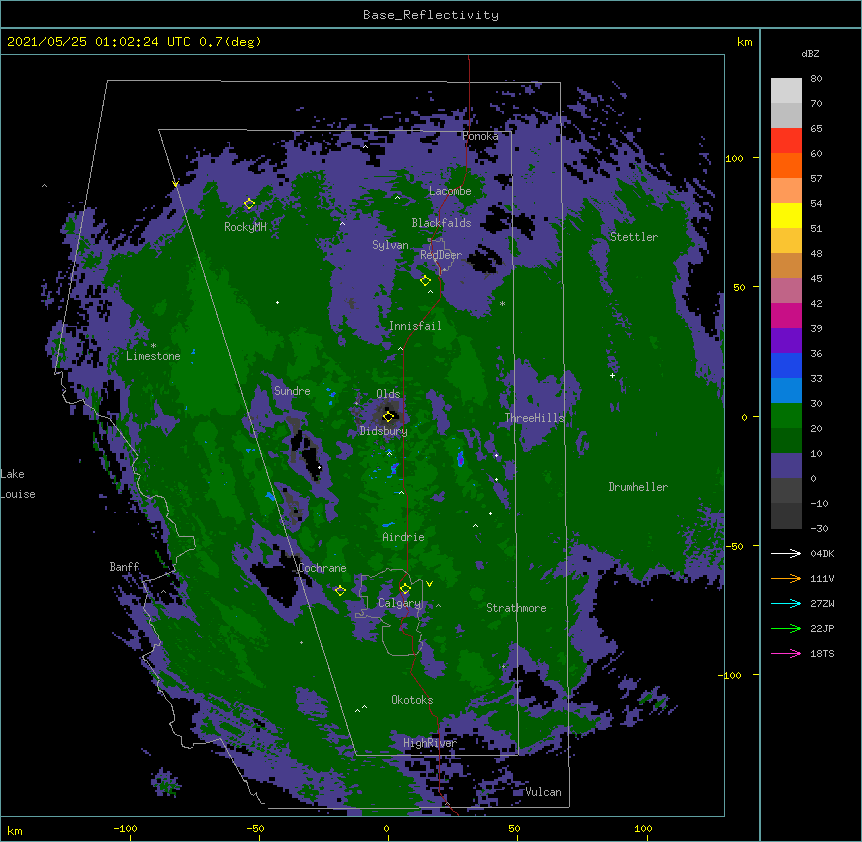Click the Vulcan city label
Image resolution: width=862 pixels, height=842 pixels.
[543, 792]
